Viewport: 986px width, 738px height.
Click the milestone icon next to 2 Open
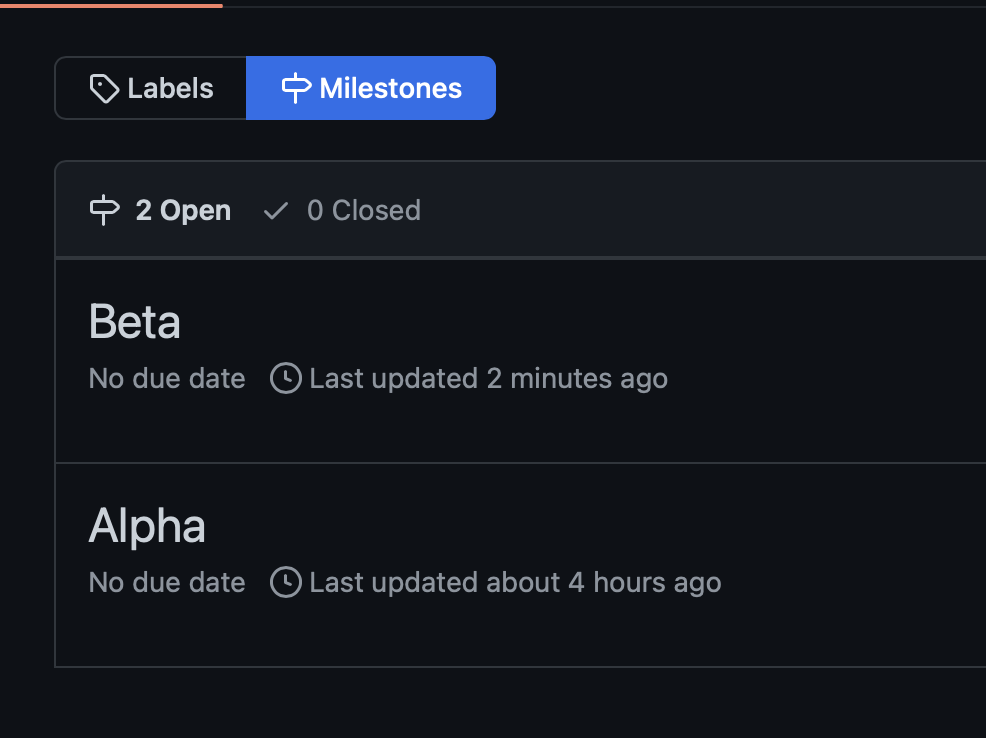104,210
